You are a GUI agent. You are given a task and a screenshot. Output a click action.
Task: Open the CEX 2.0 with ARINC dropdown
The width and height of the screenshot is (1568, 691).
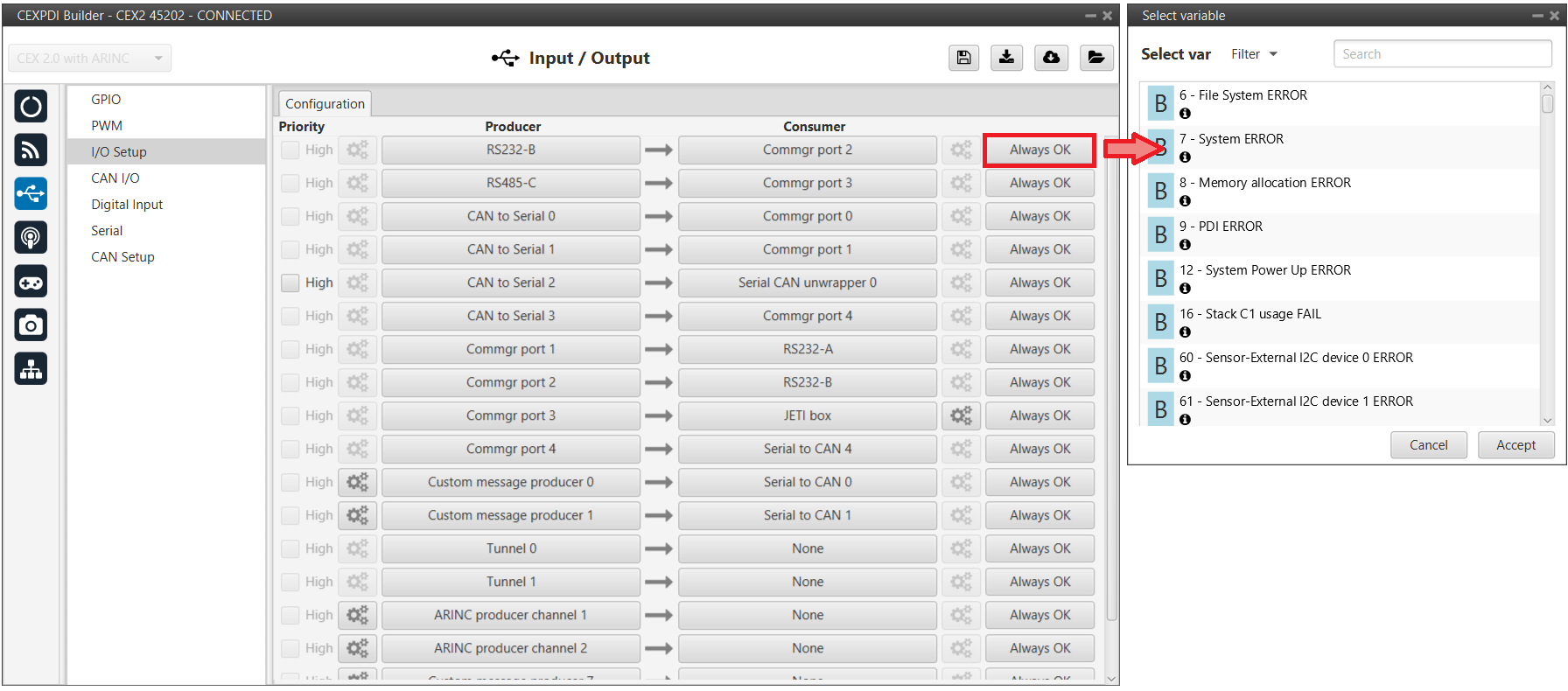click(x=90, y=59)
